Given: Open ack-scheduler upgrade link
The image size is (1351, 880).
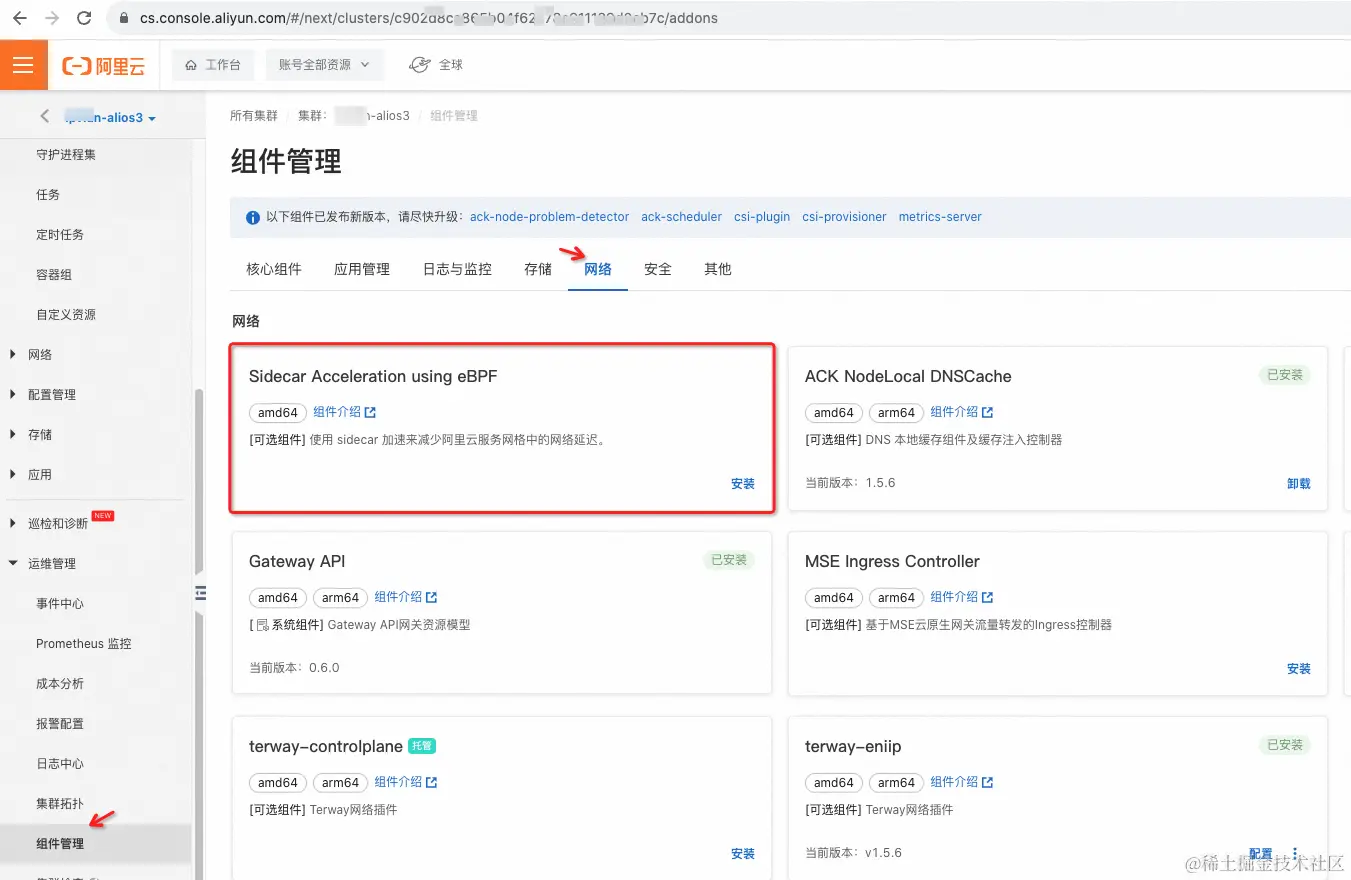Looking at the screenshot, I should (x=681, y=217).
